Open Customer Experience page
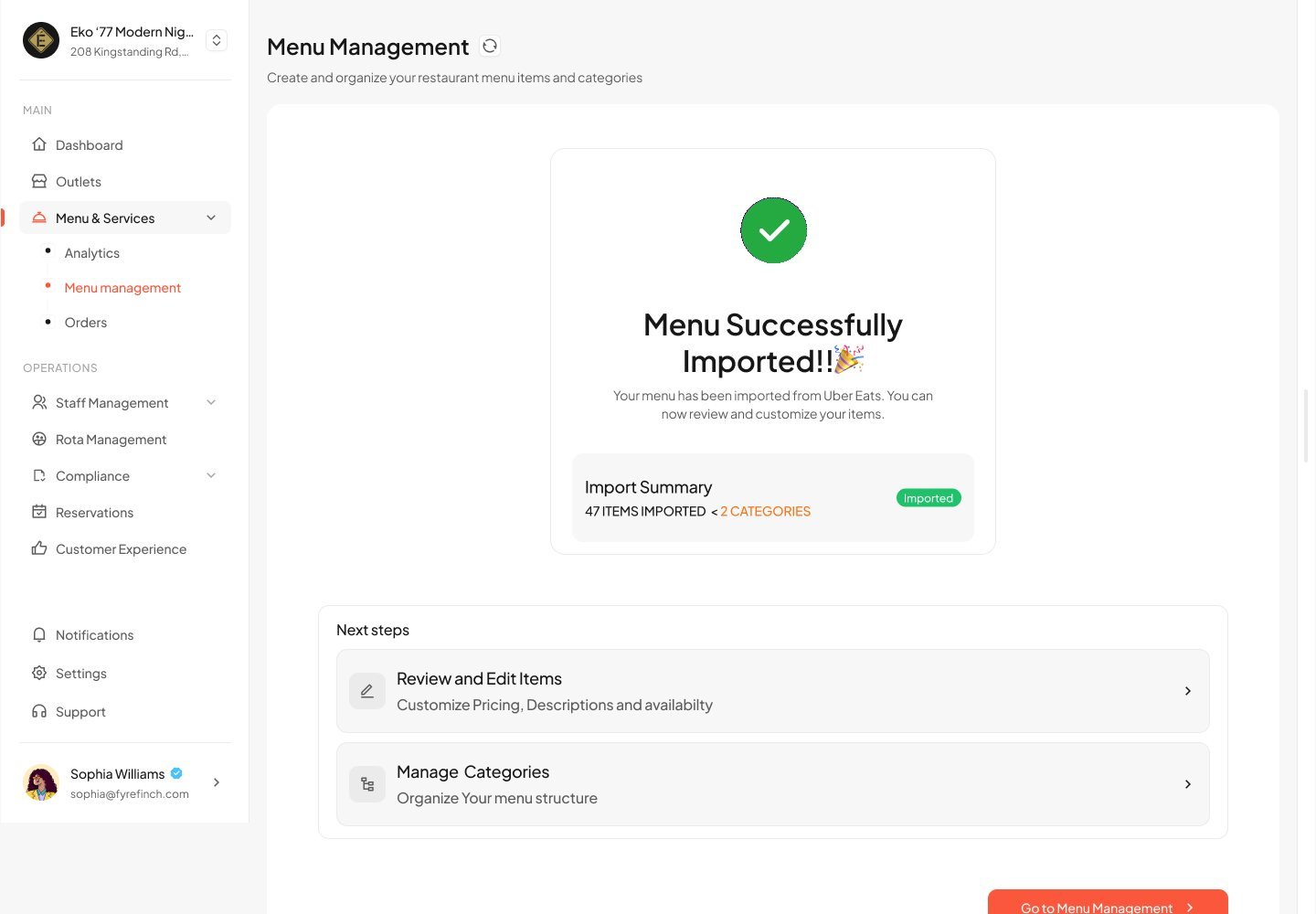 (x=125, y=548)
